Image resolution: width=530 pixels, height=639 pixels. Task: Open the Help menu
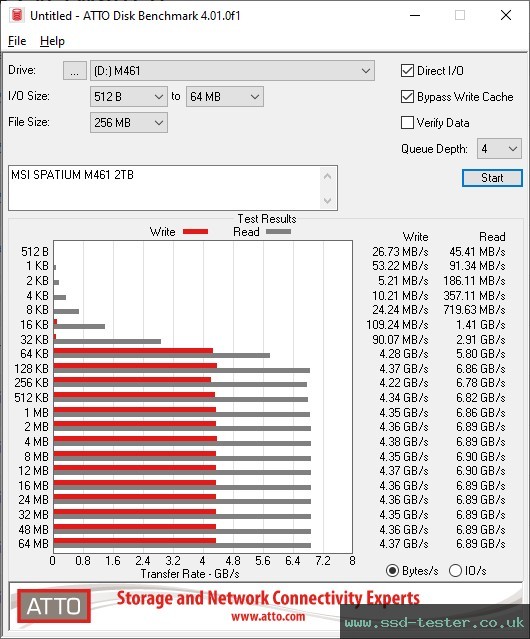52,41
